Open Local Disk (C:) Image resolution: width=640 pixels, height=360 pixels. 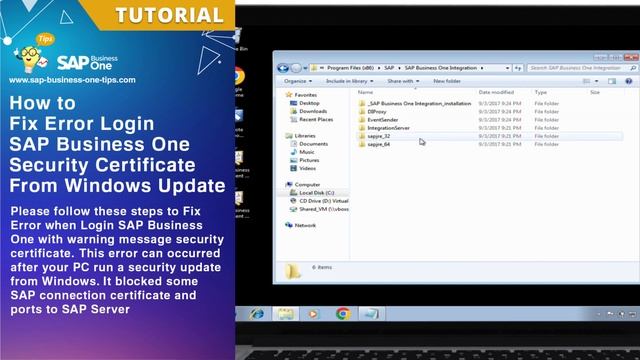317,193
